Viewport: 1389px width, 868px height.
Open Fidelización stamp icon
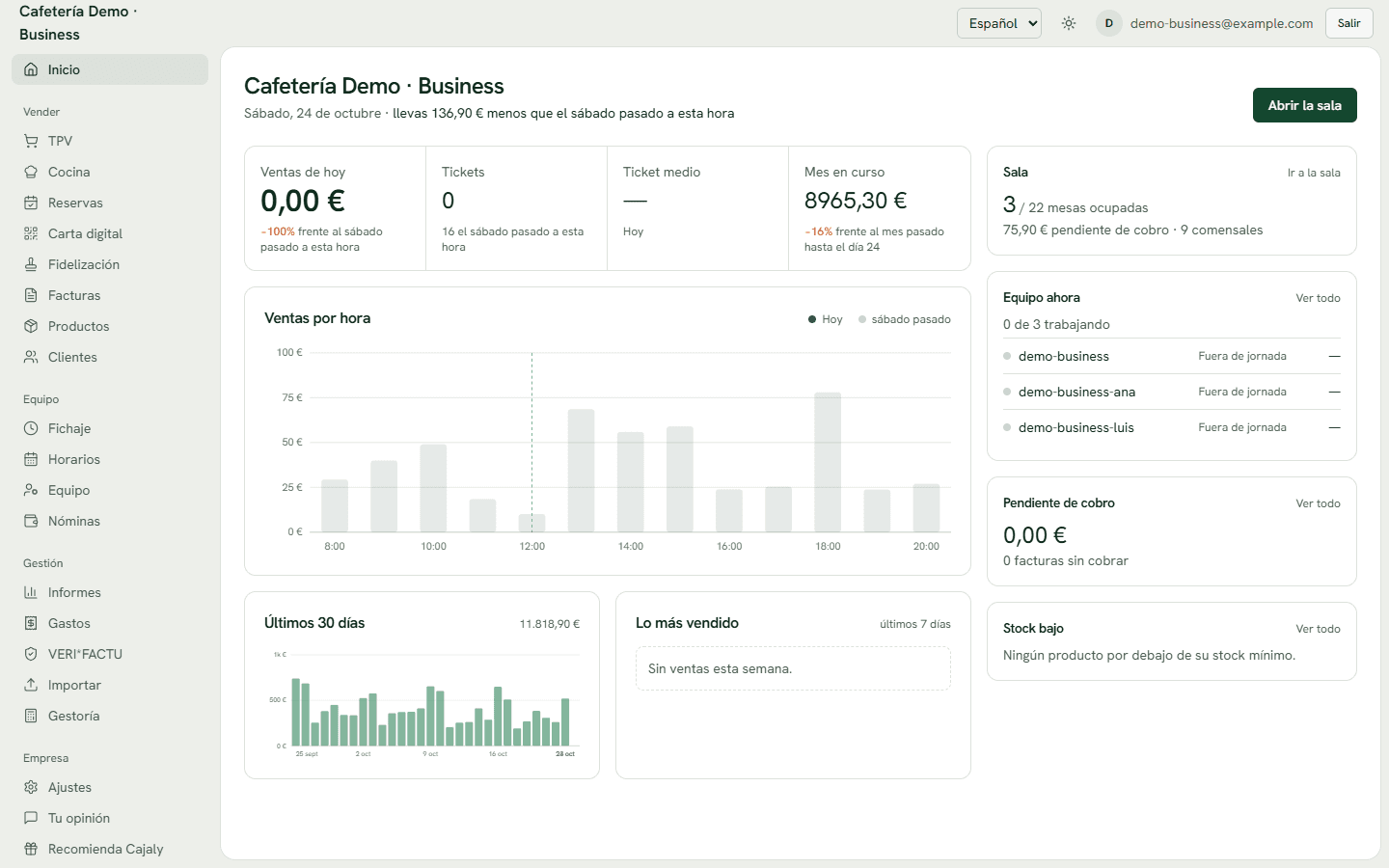(x=31, y=264)
